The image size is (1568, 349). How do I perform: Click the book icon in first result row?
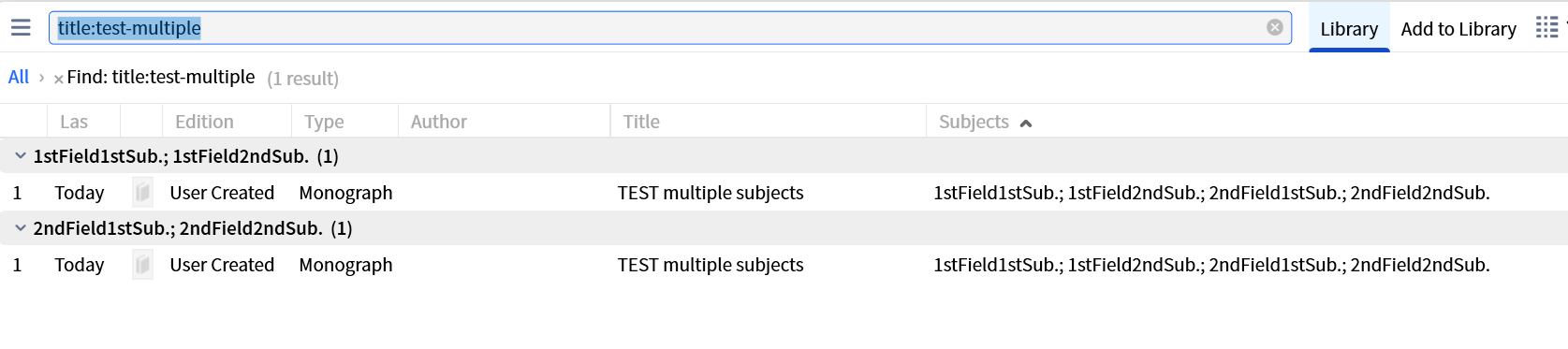[142, 193]
